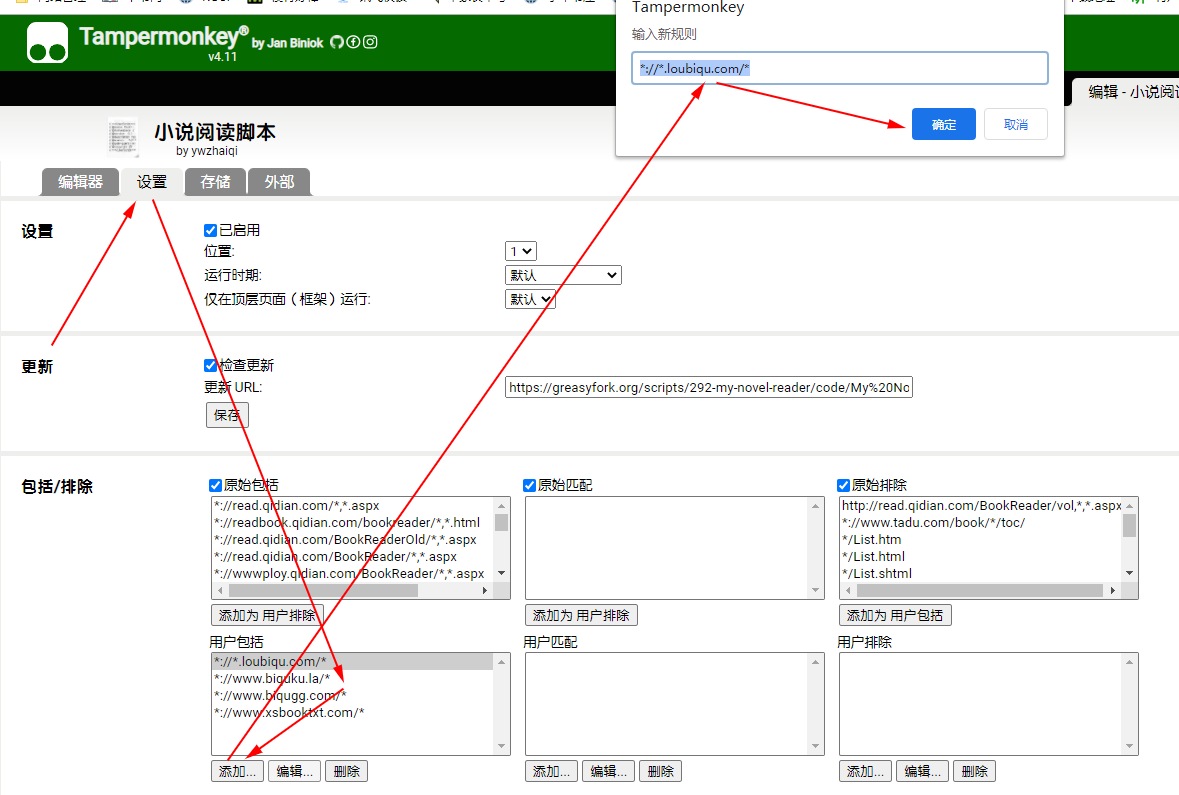The height and width of the screenshot is (795, 1179).
Task: Click 添加... under the 用户匹配 list
Action: pos(552,772)
